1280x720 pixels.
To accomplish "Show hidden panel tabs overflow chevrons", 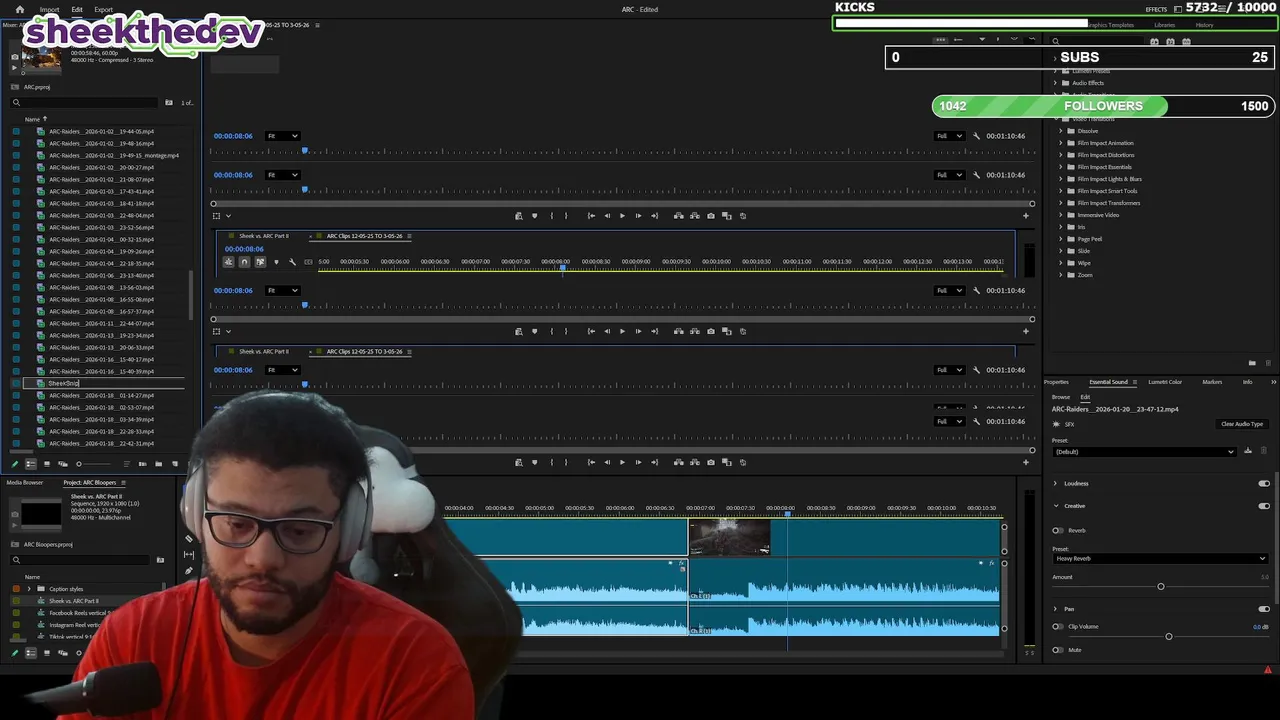I will [1273, 382].
